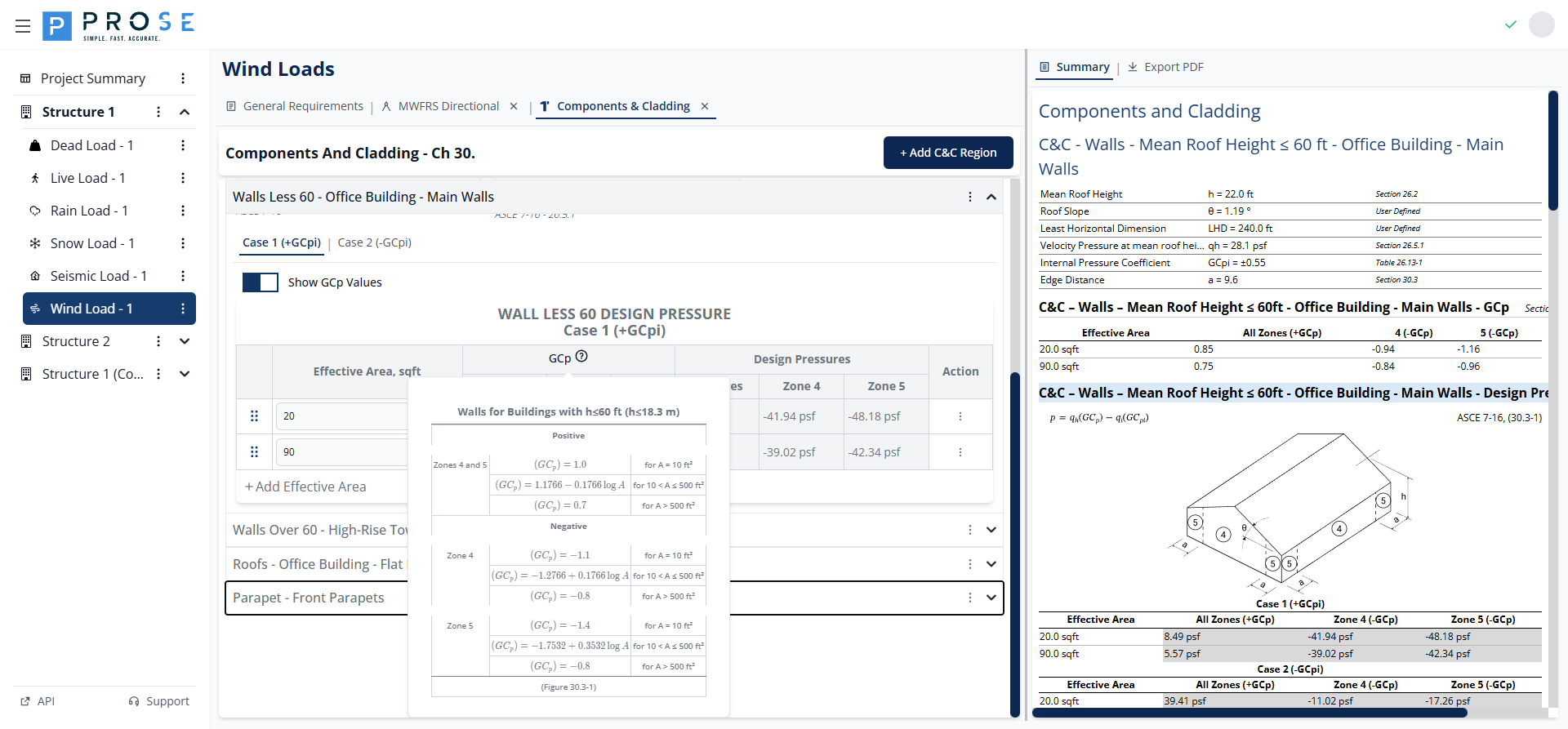1568x729 pixels.
Task: Open the action menu for the 90 sqft row
Action: (x=960, y=452)
